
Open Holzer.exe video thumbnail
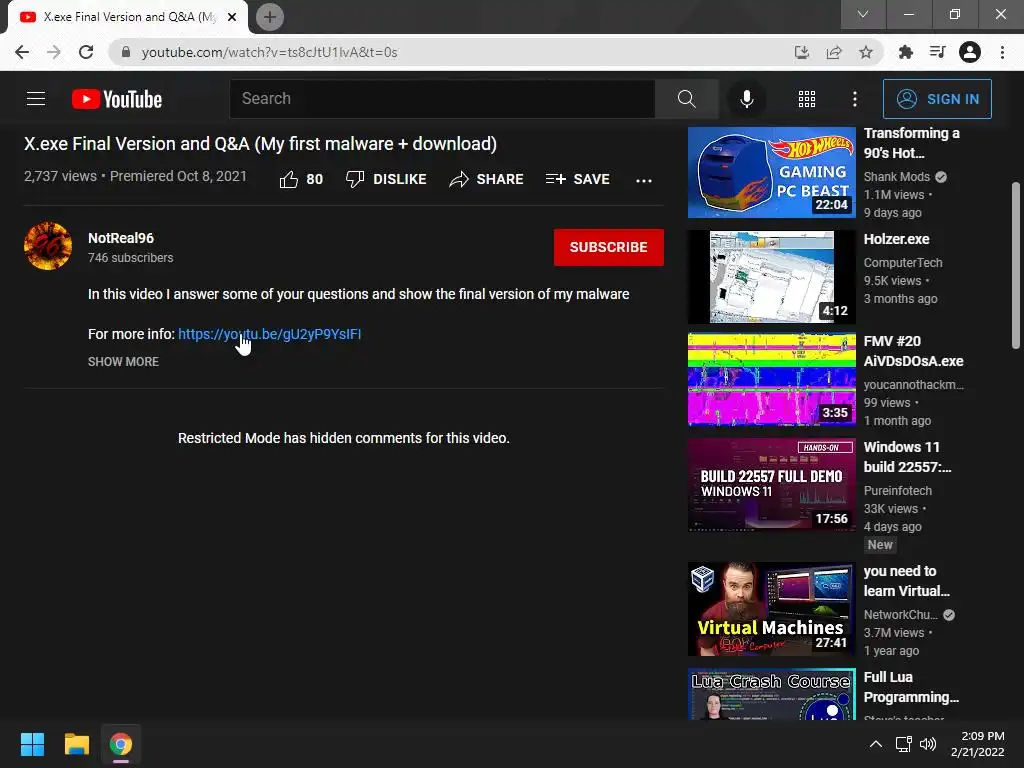tap(771, 277)
